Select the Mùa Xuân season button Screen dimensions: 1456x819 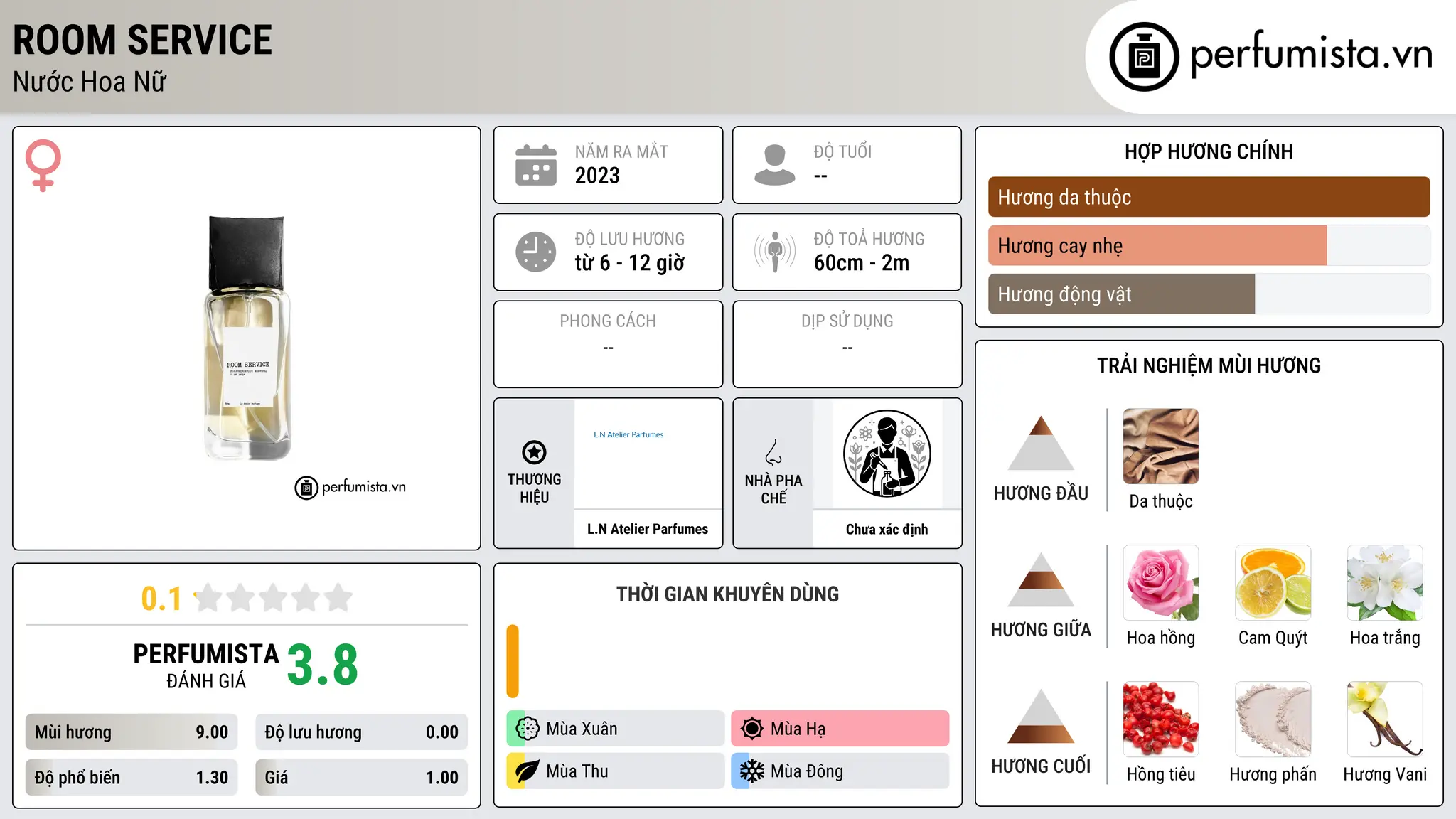click(x=616, y=729)
